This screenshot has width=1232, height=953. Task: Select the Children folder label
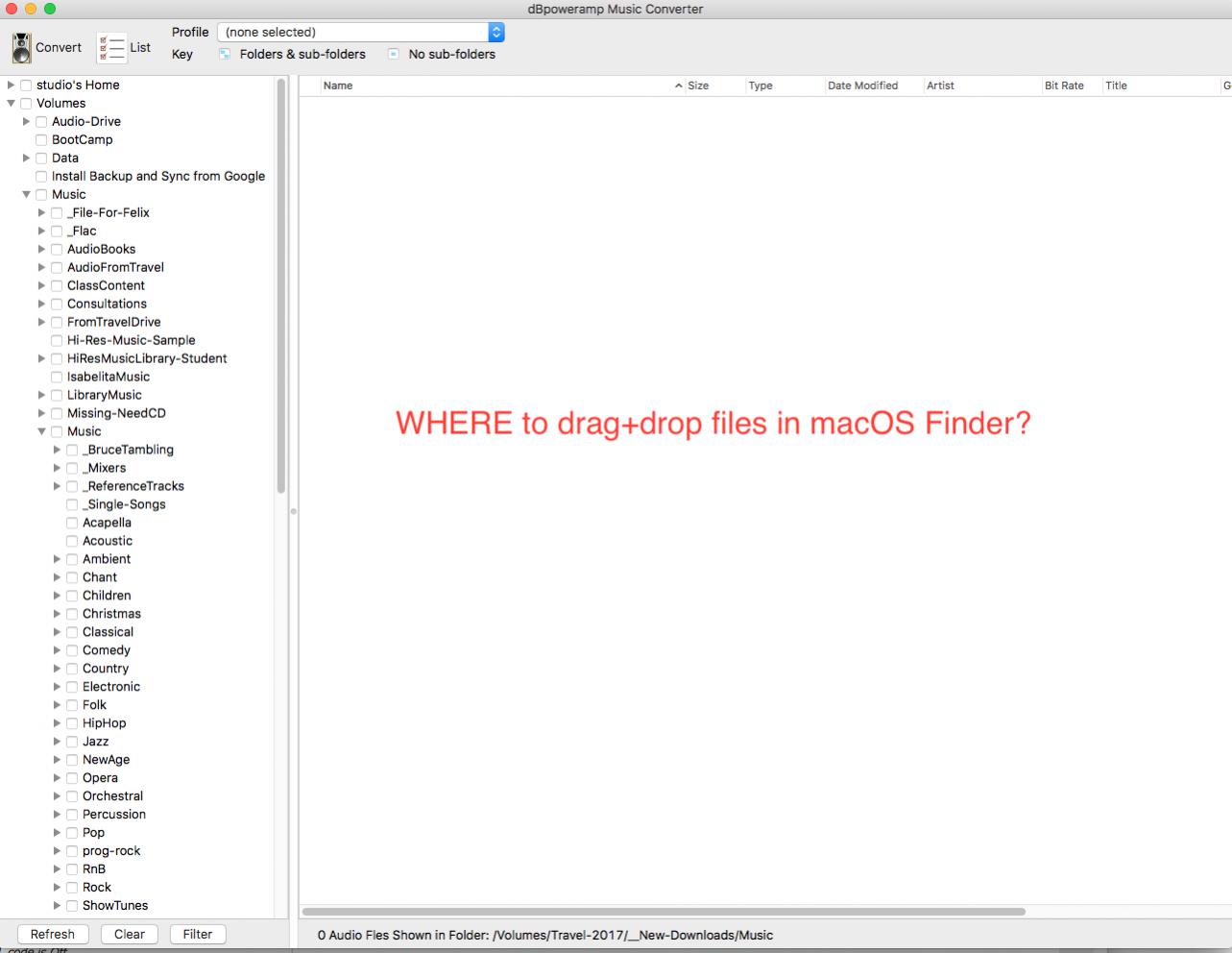click(107, 597)
